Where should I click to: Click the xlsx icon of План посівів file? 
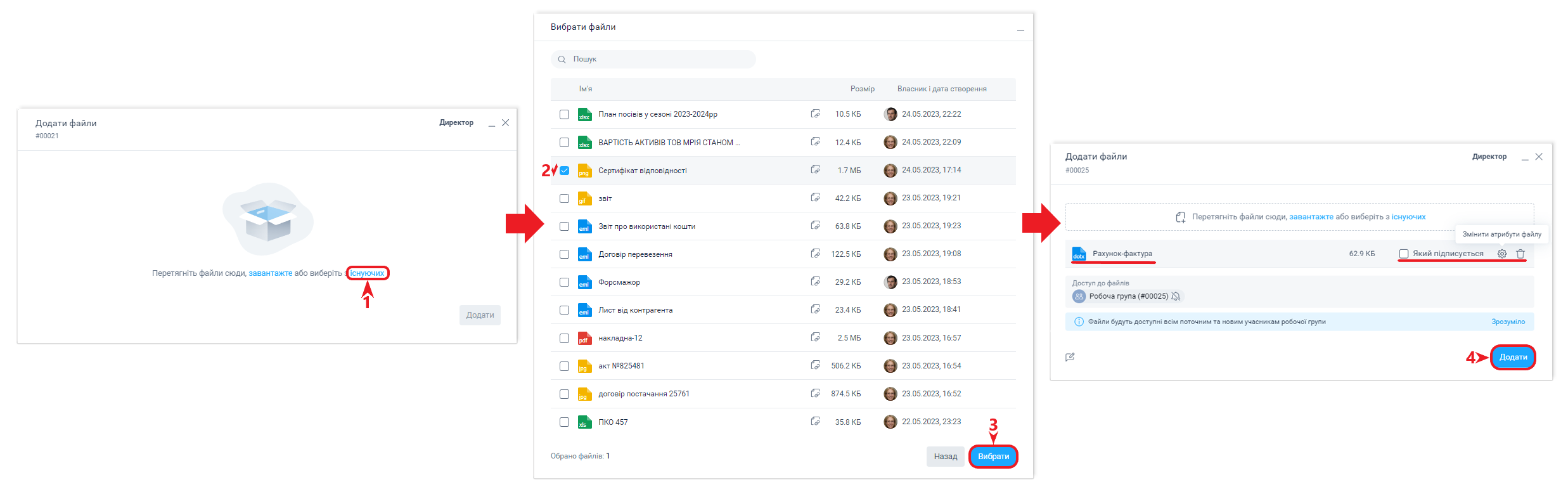point(584,114)
